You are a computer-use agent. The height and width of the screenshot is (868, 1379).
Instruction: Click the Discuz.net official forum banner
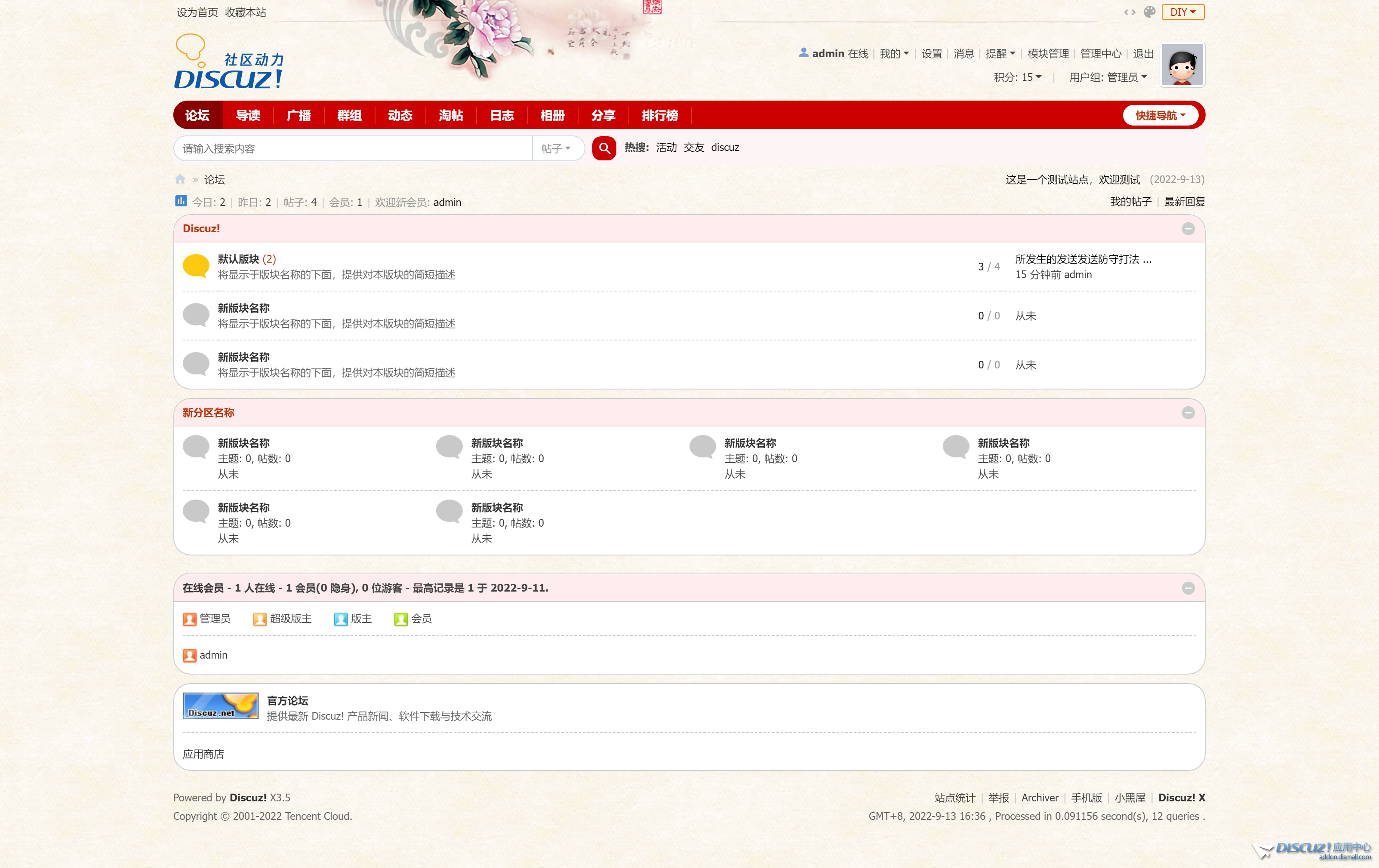220,705
